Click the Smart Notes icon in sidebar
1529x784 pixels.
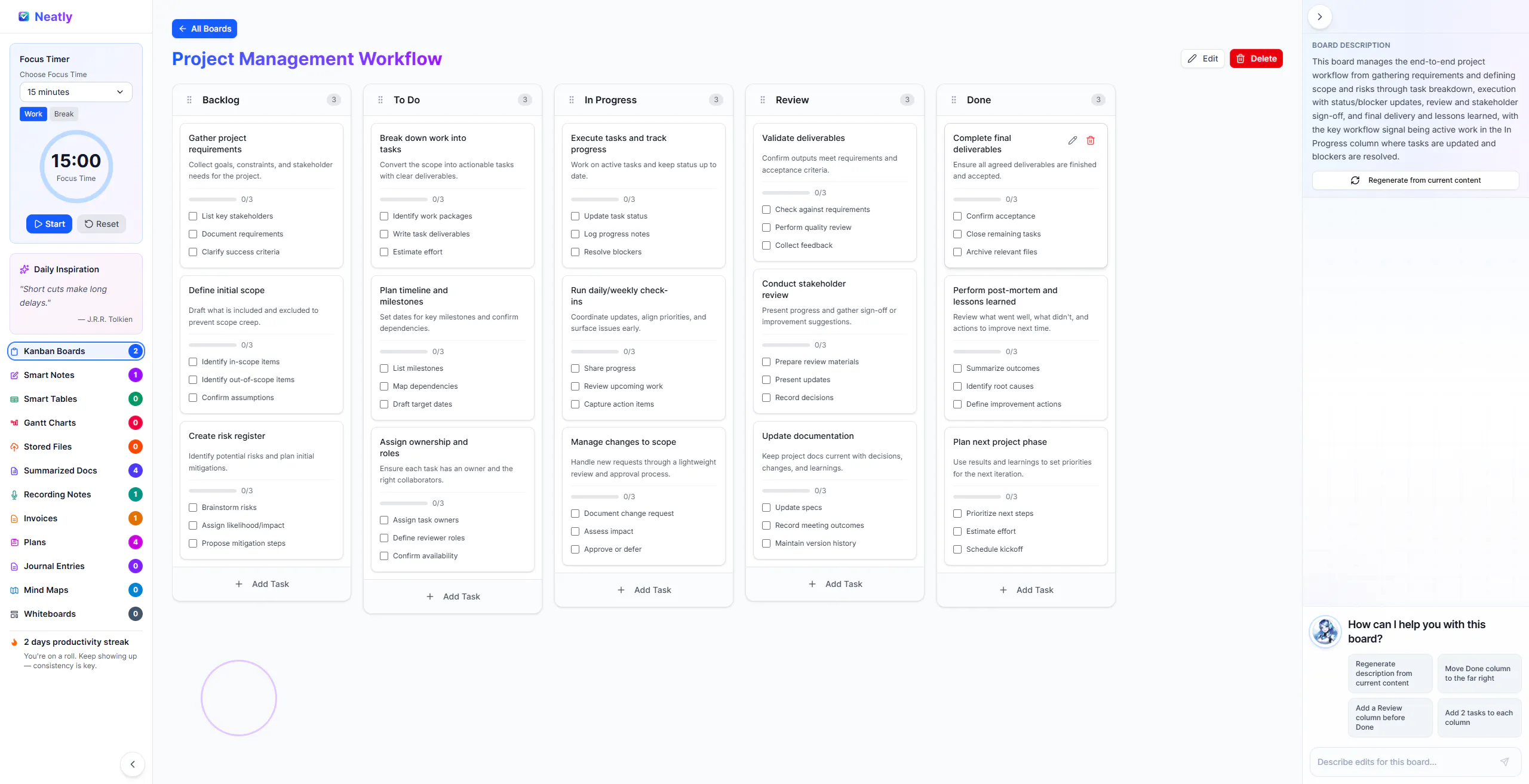coord(14,375)
